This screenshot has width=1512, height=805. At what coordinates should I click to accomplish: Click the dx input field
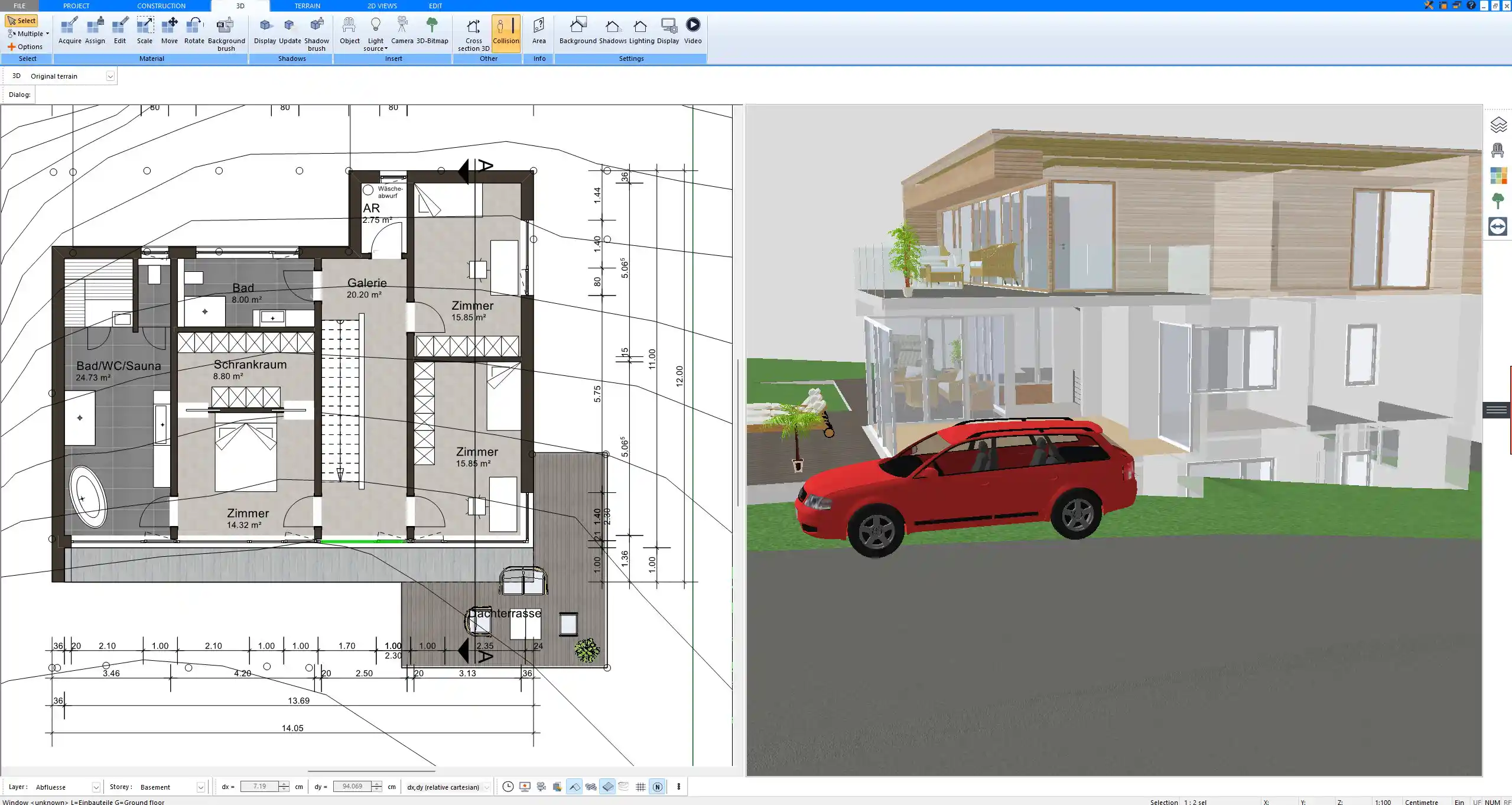[x=260, y=787]
